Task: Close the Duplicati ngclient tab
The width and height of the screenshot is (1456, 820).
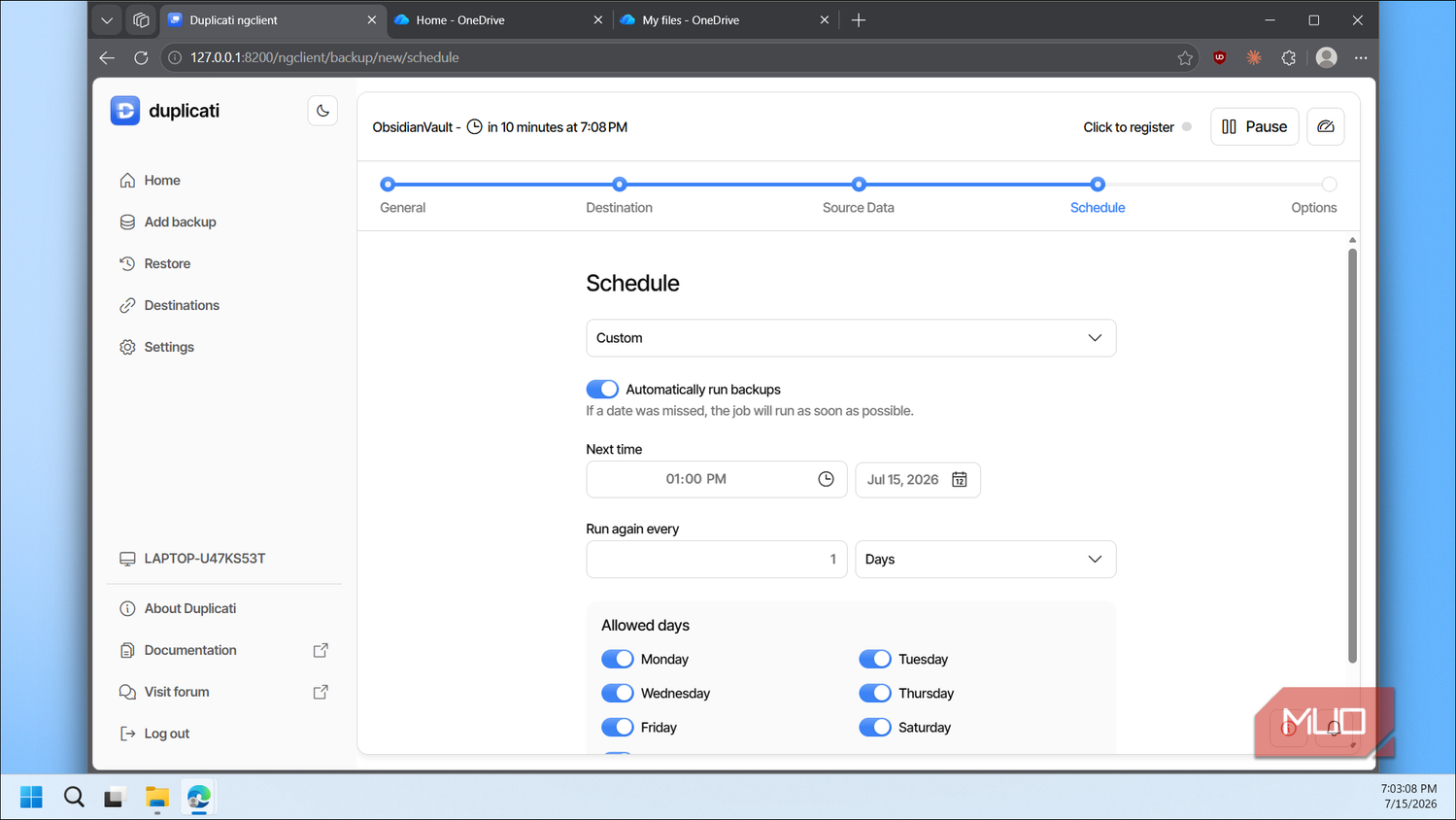Action: click(x=371, y=20)
